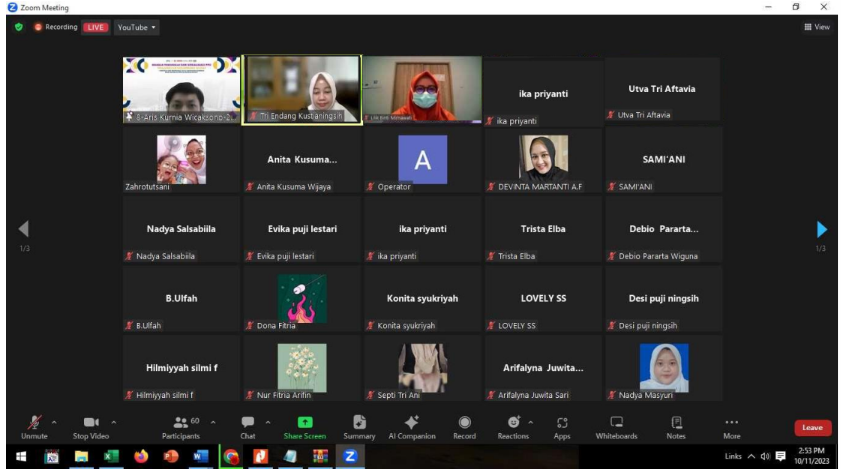Screen dimensions: 841x469
Task: Open the Chat panel
Action: pos(247,427)
